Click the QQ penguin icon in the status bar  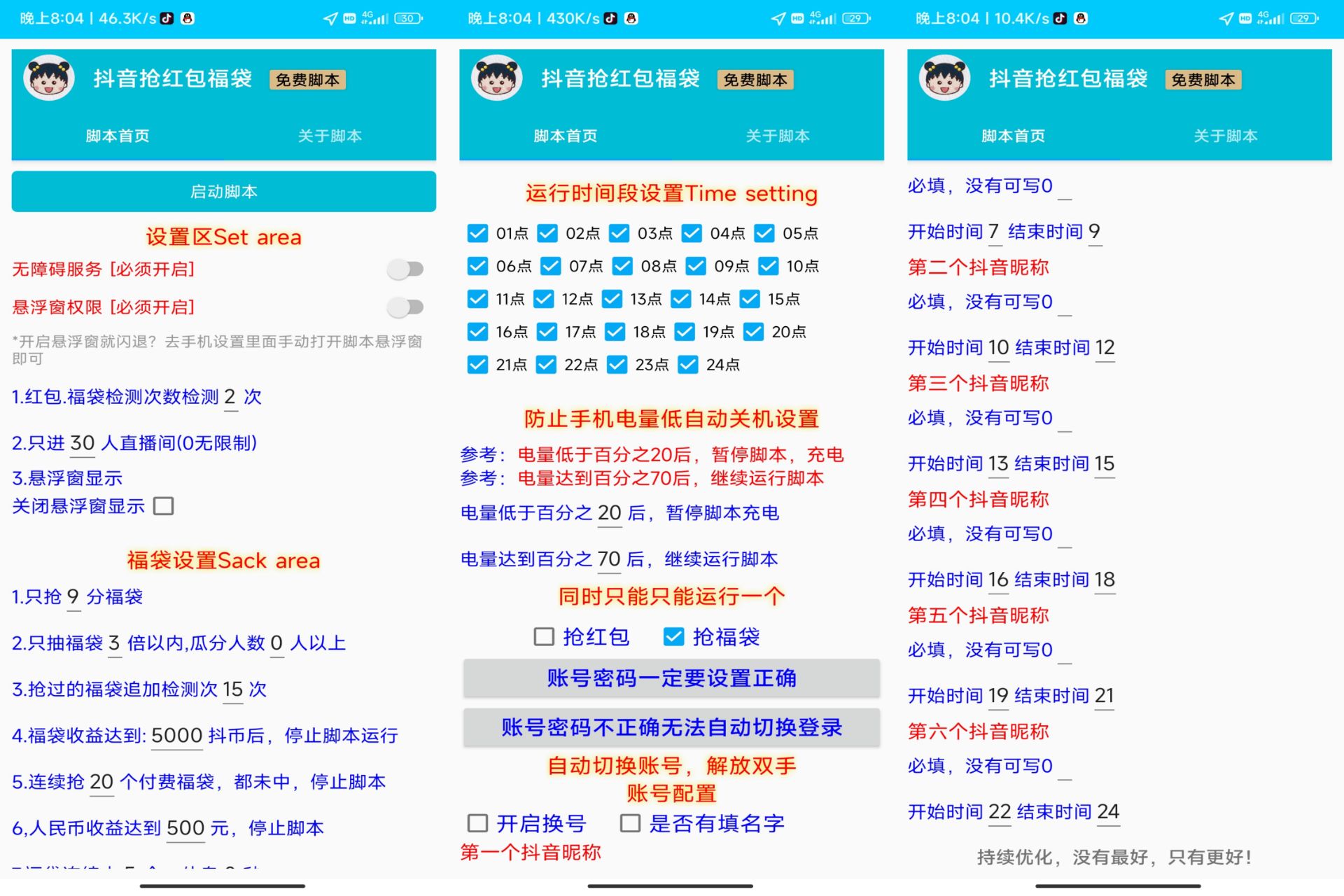coord(188,18)
